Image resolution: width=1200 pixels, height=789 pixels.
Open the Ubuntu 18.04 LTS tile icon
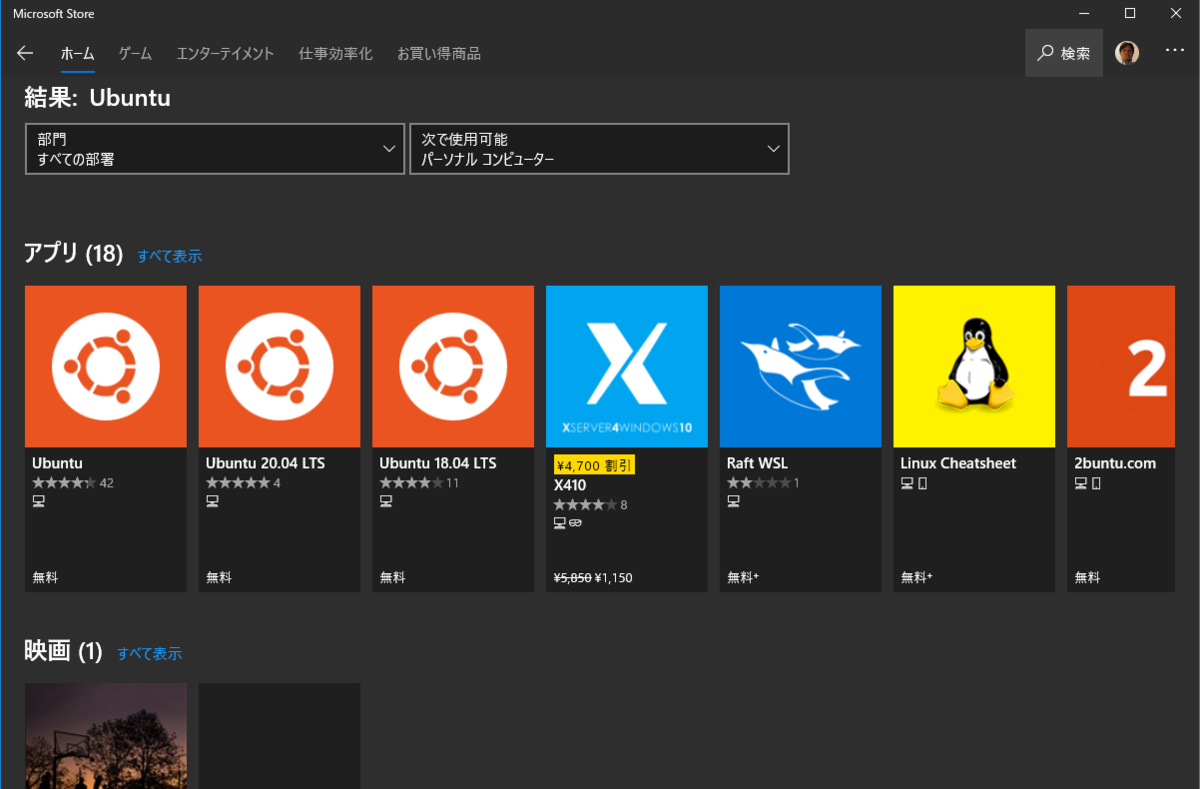pyautogui.click(x=453, y=366)
